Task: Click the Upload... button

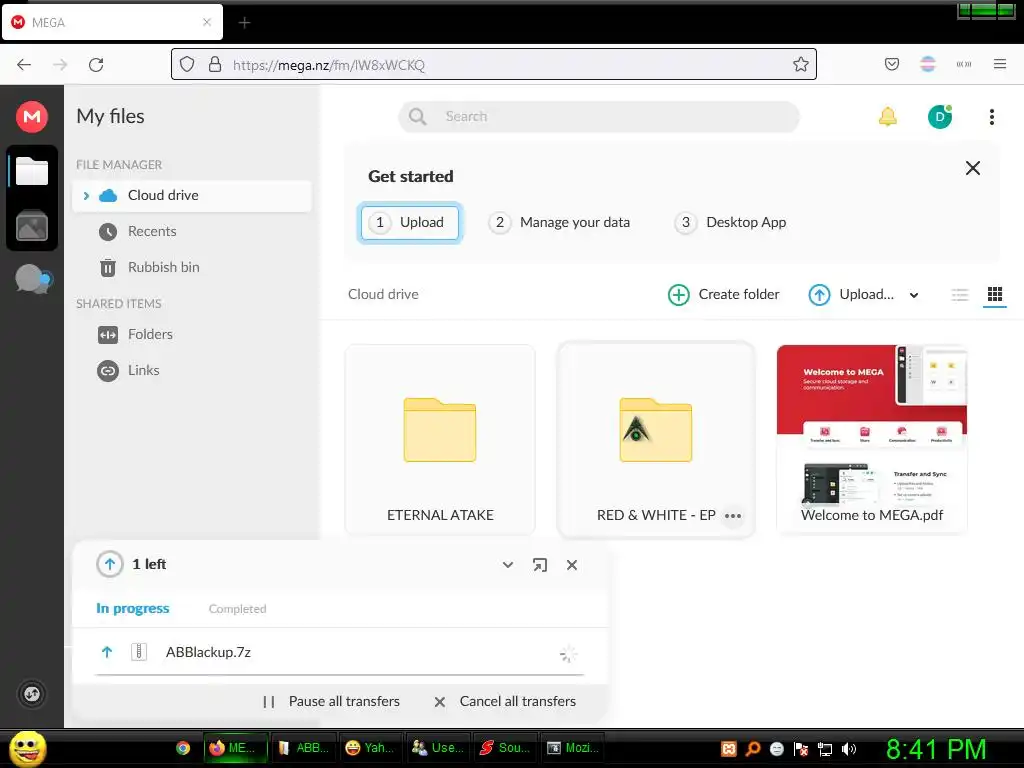Action: (851, 295)
